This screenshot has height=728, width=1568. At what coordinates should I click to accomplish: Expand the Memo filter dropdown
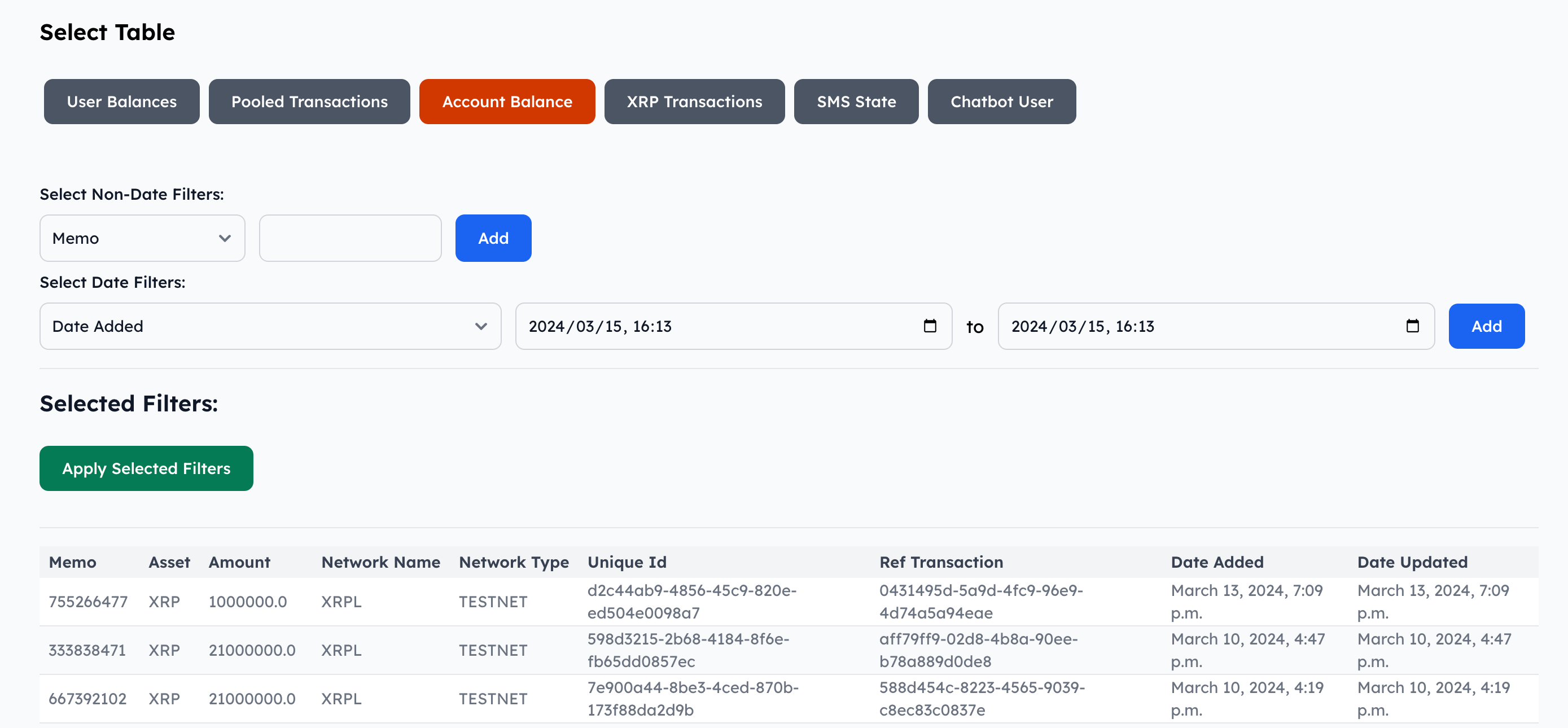[142, 238]
